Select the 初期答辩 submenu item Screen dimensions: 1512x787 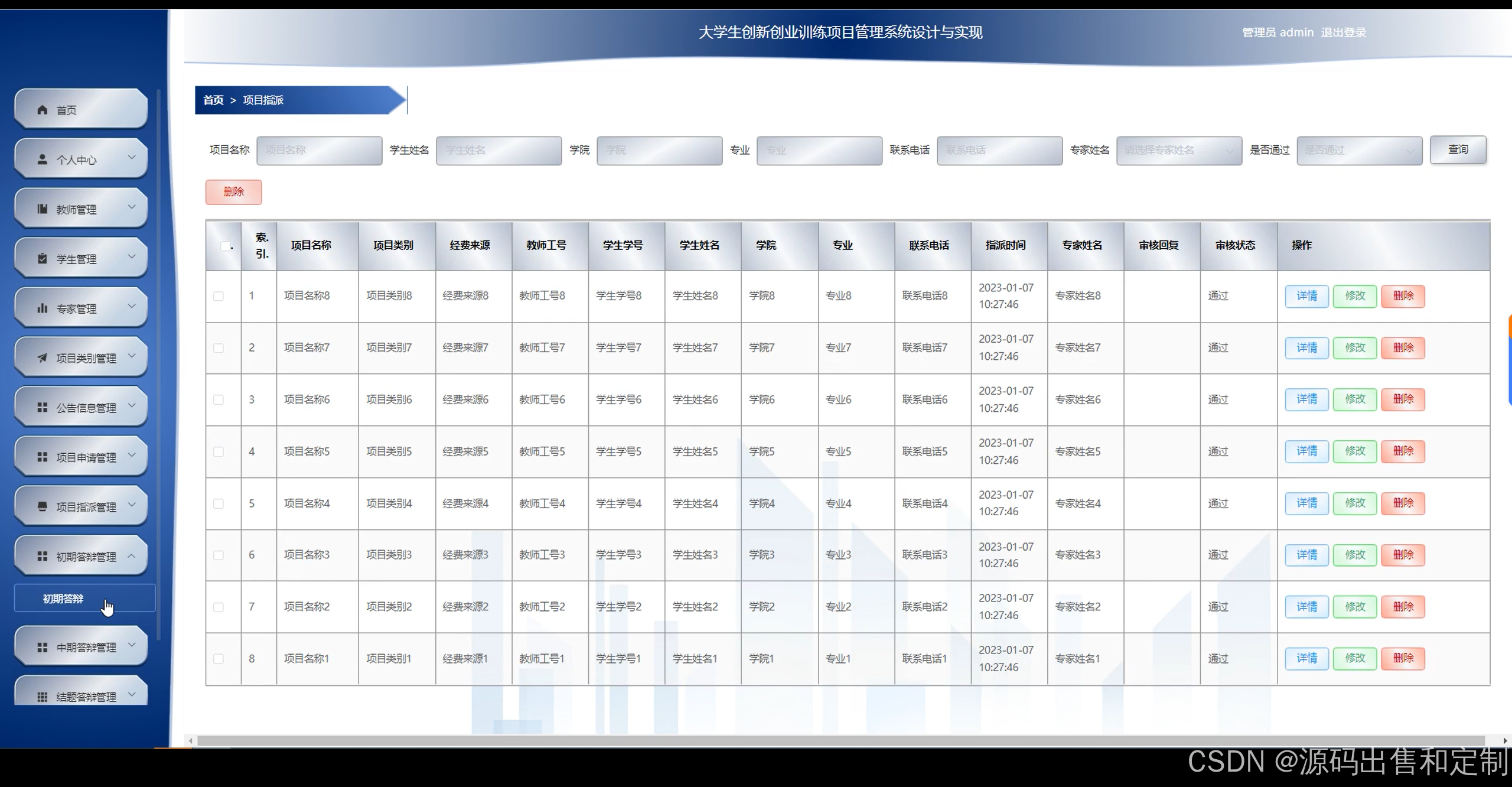coord(63,599)
